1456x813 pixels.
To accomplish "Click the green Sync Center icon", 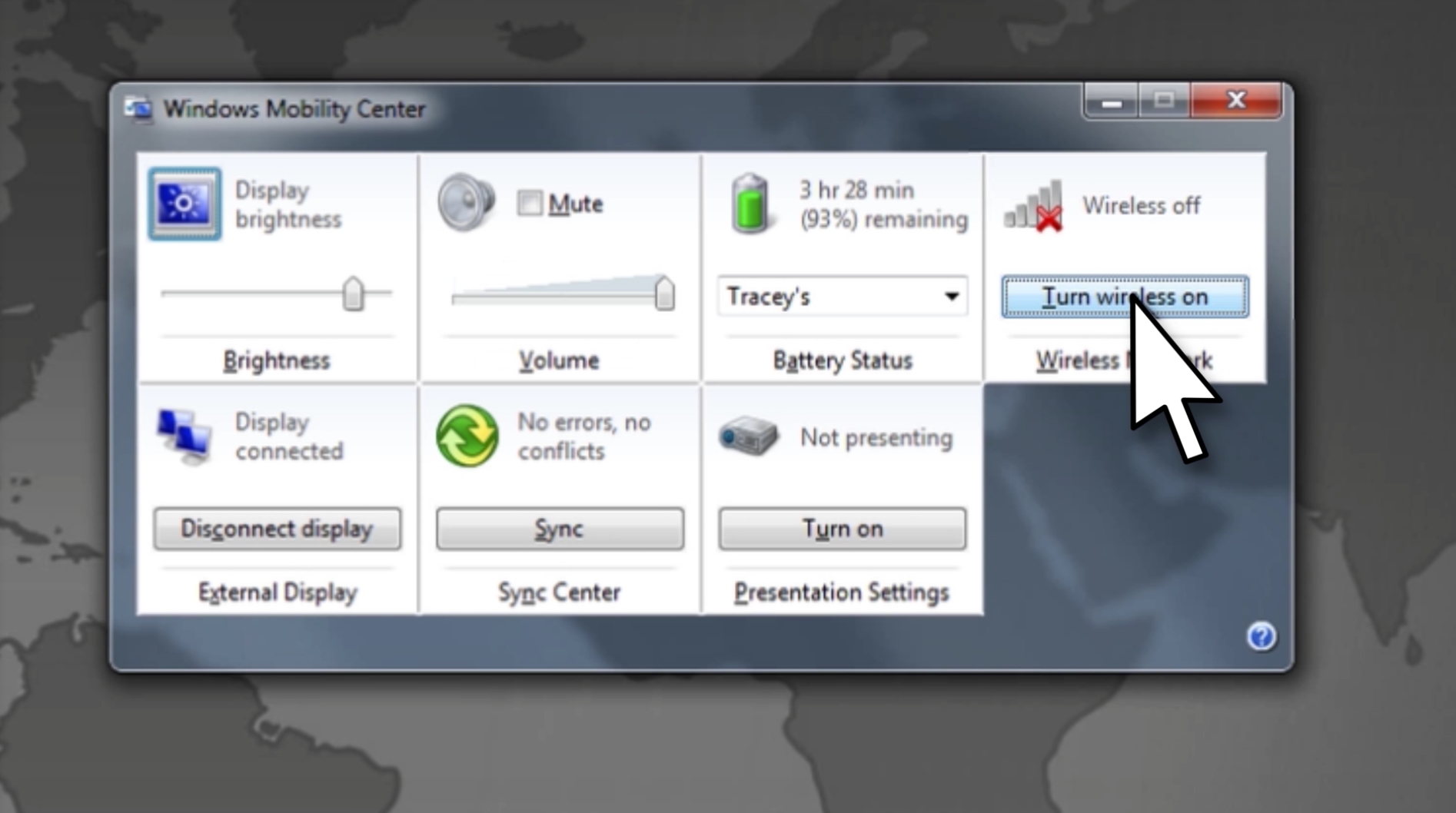I will (x=467, y=436).
